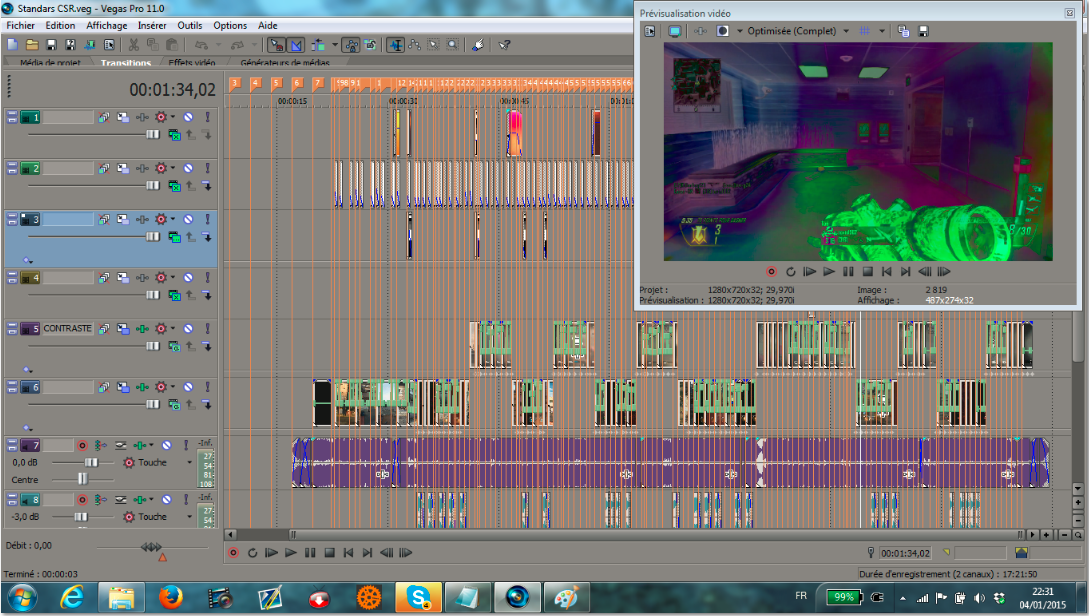Select the Zoom edit tool magnifier

pos(452,44)
